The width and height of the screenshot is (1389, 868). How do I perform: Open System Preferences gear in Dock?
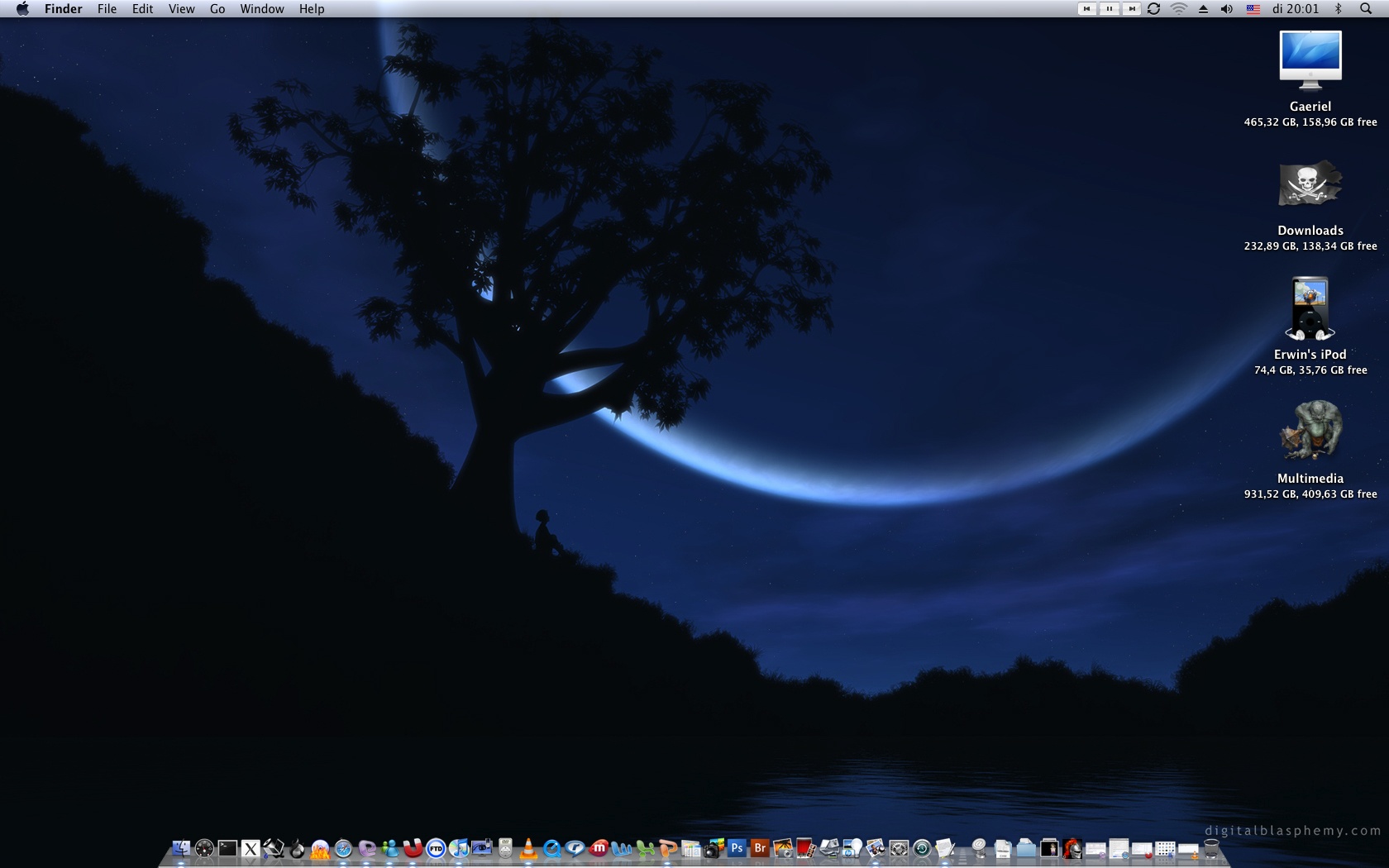point(899,848)
